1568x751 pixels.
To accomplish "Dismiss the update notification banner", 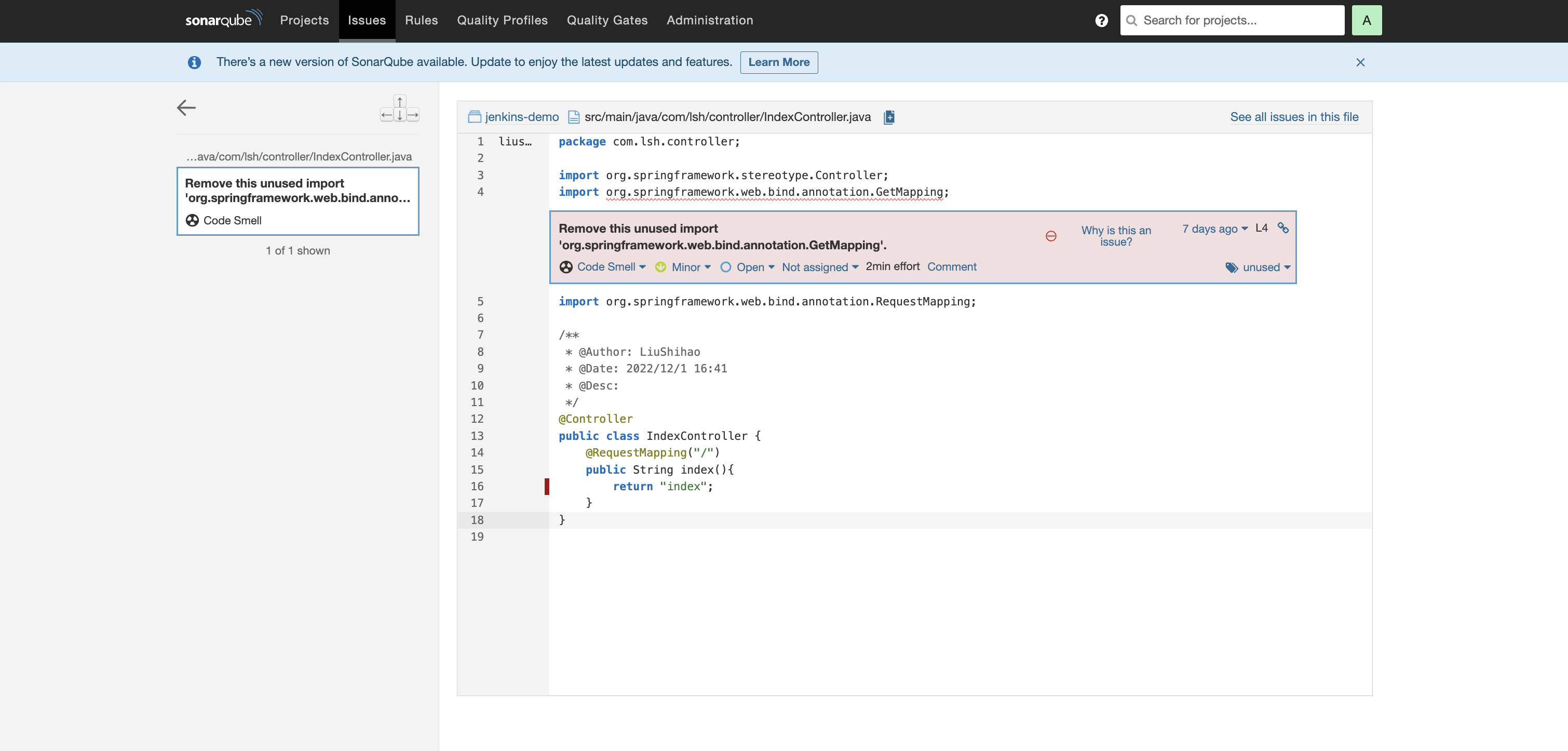I will [1360, 62].
